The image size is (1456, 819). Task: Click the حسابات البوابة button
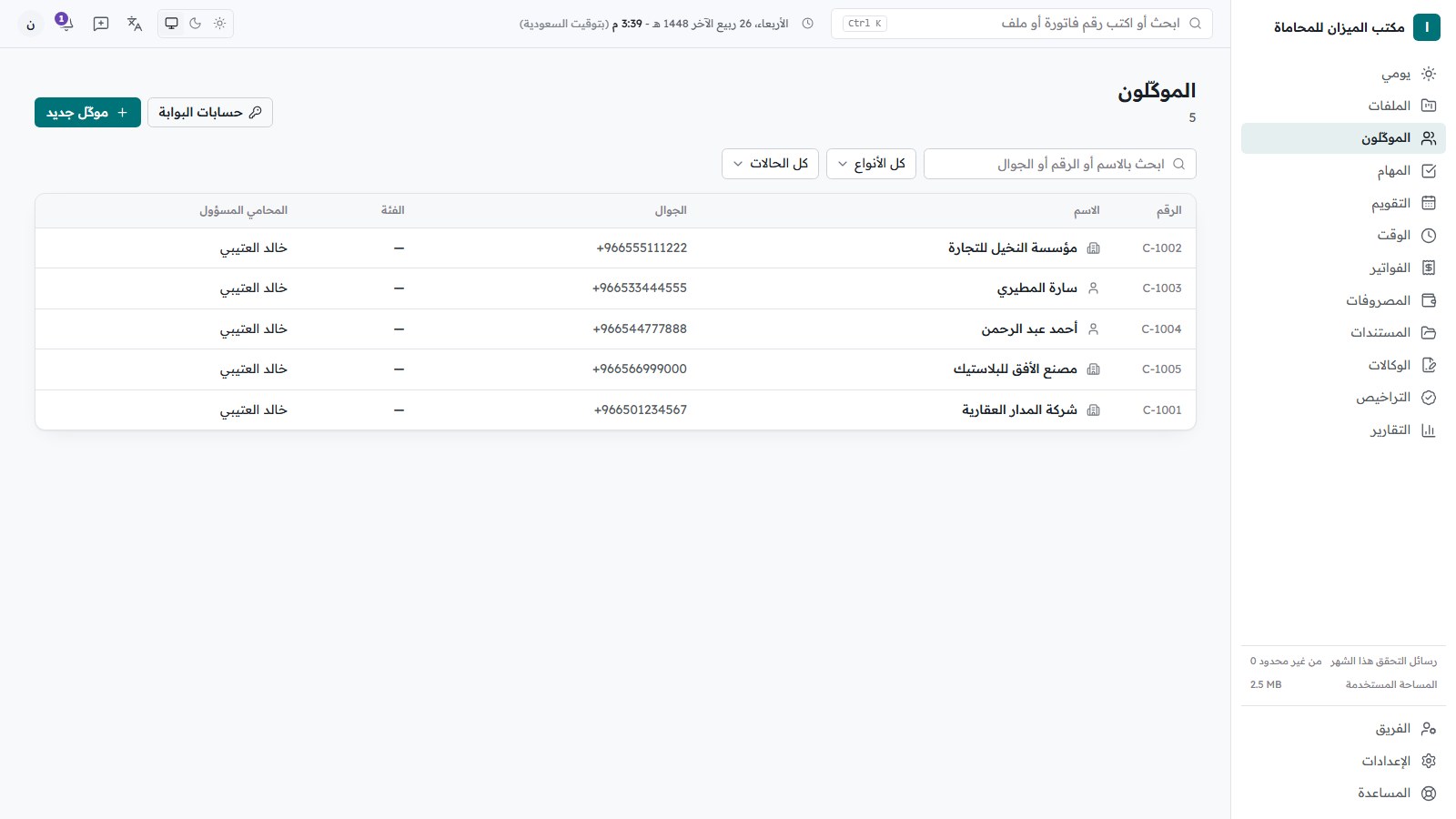pyautogui.click(x=210, y=112)
